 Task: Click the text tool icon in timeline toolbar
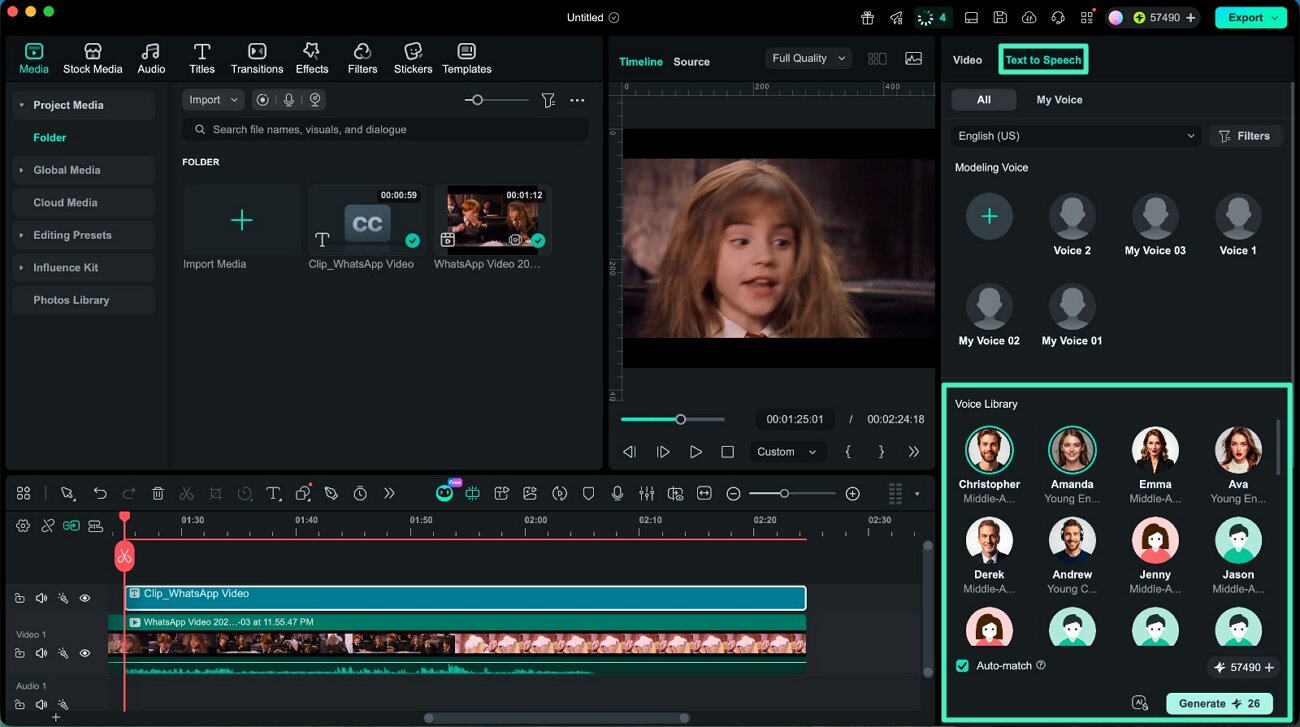tap(274, 493)
